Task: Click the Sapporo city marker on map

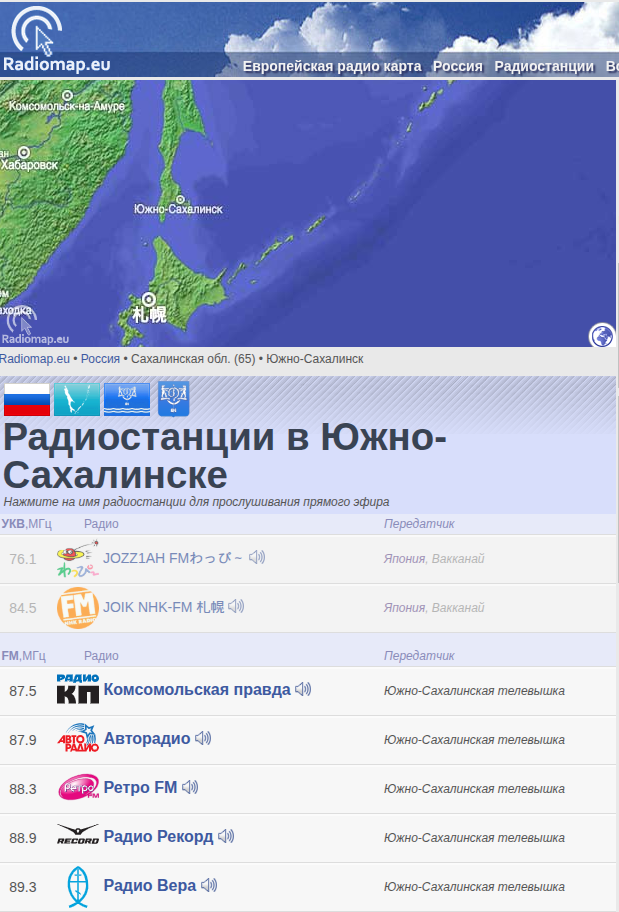Action: coord(149,299)
